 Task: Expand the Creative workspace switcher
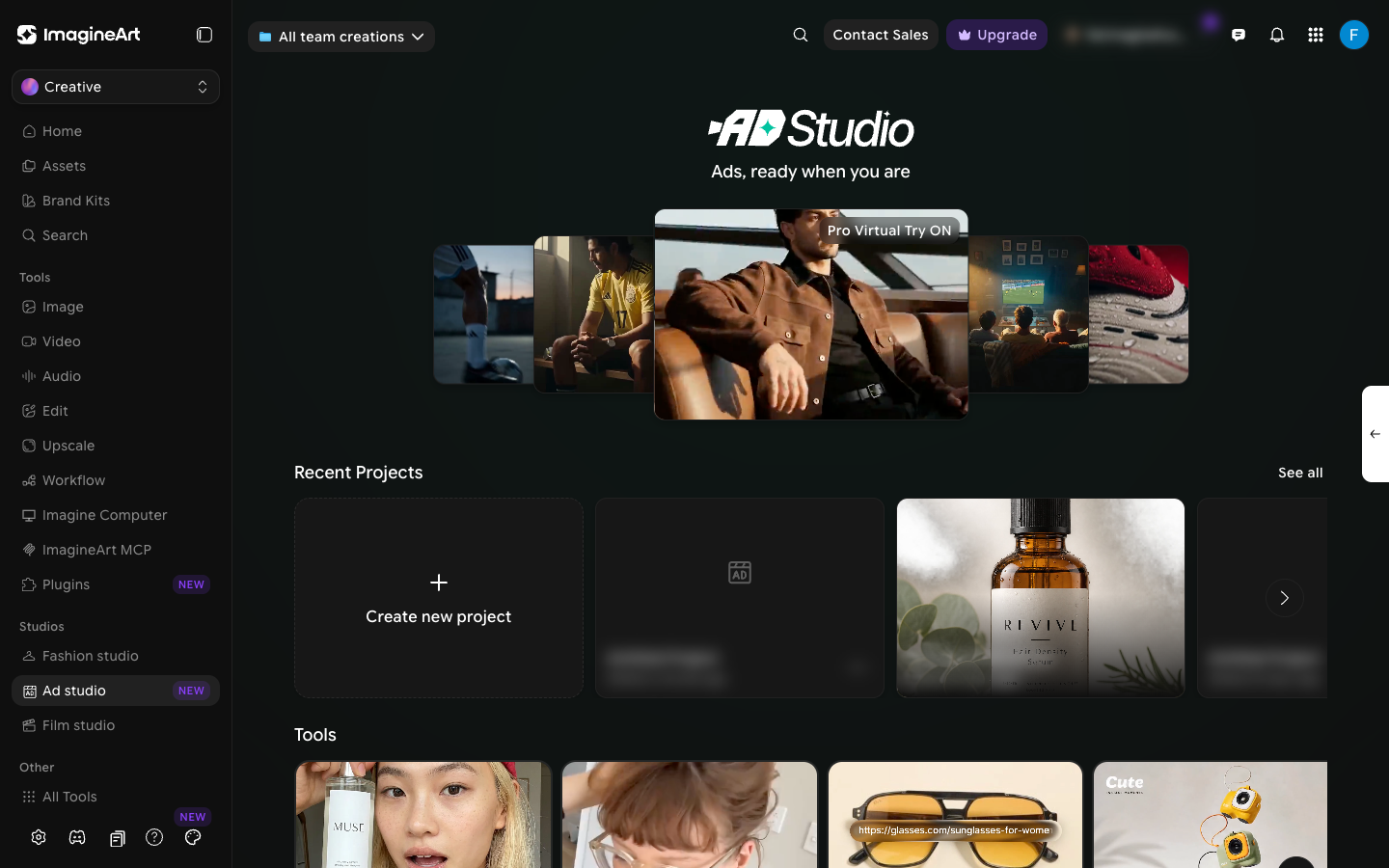(116, 87)
